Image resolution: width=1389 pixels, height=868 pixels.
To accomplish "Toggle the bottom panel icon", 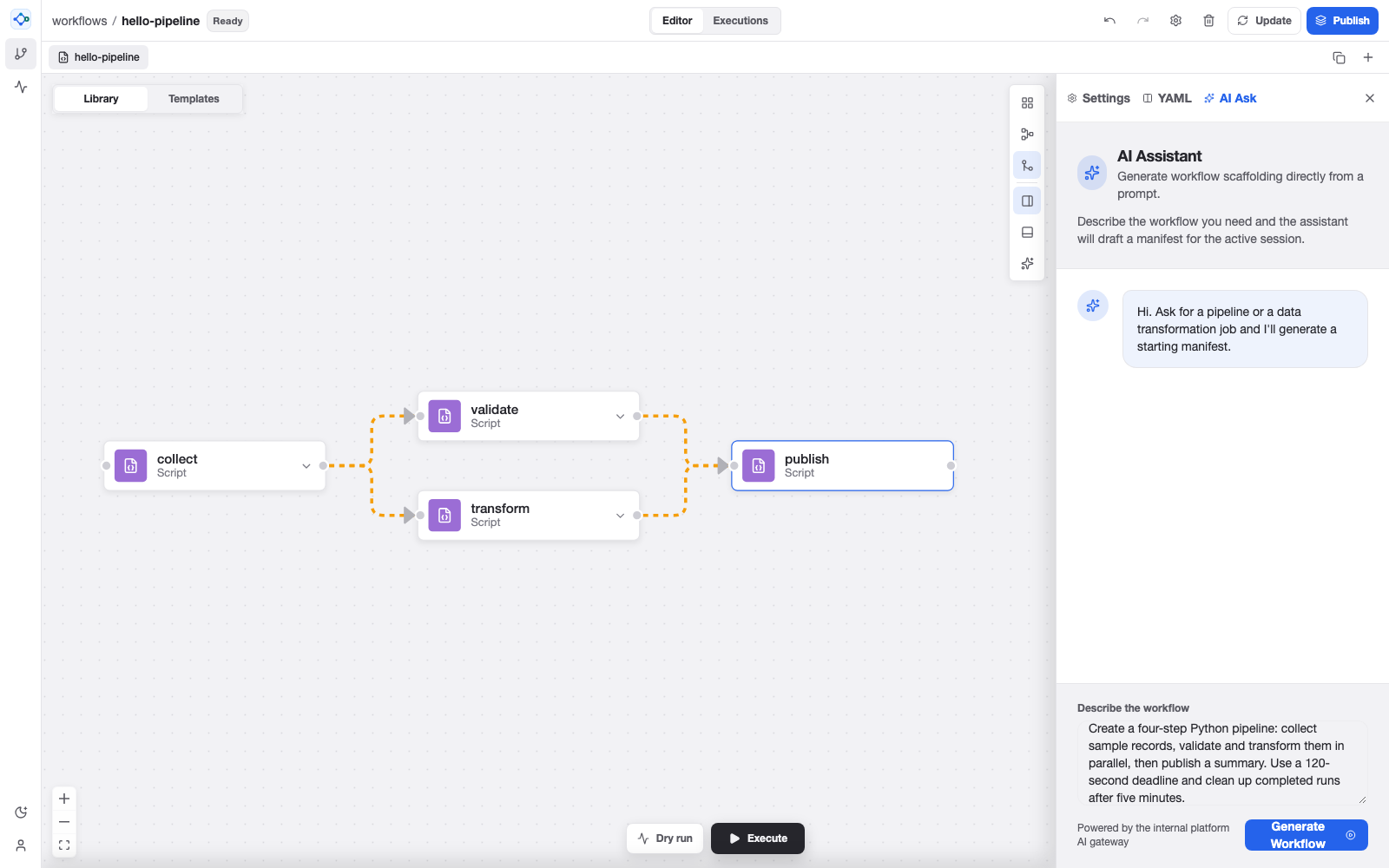I will (x=1027, y=232).
